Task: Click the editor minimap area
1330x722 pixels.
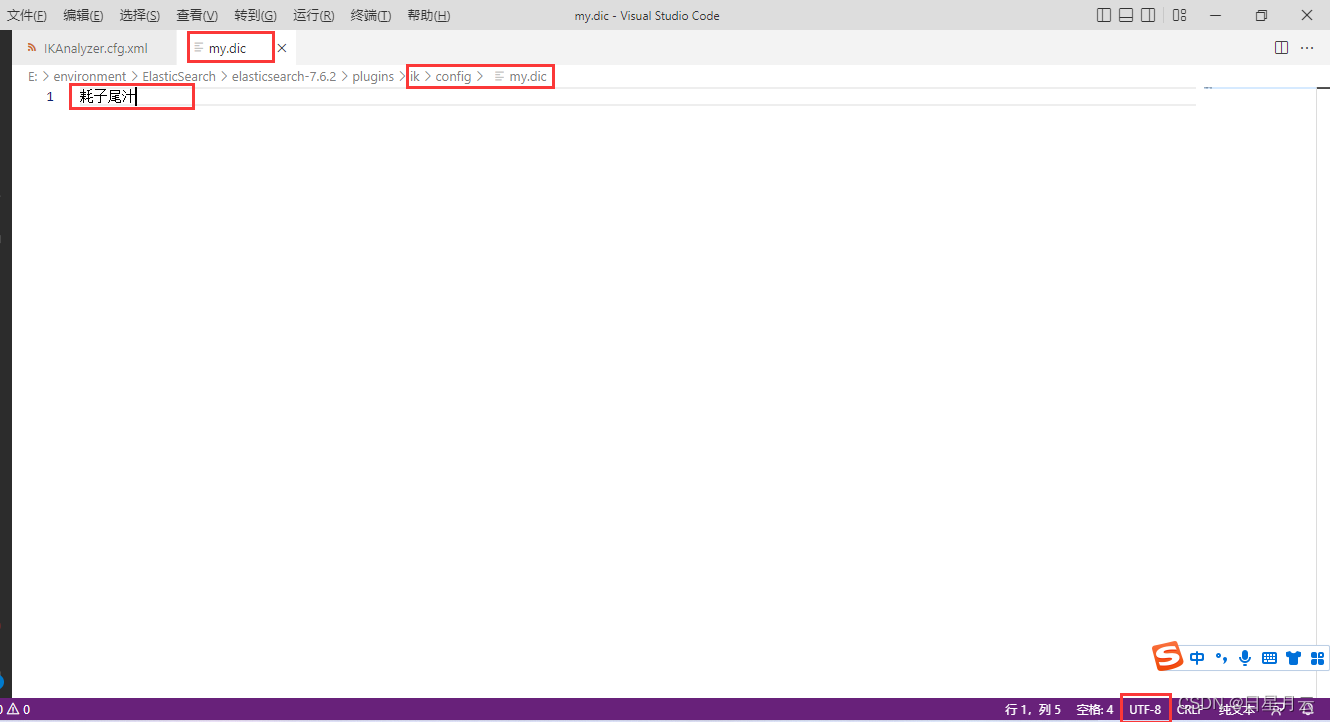Action: click(x=1260, y=390)
